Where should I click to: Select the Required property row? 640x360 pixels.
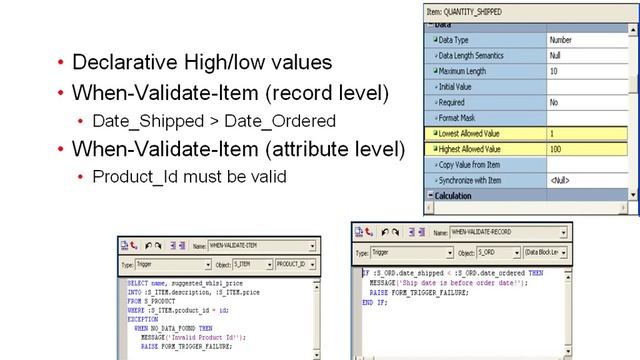pyautogui.click(x=486, y=102)
